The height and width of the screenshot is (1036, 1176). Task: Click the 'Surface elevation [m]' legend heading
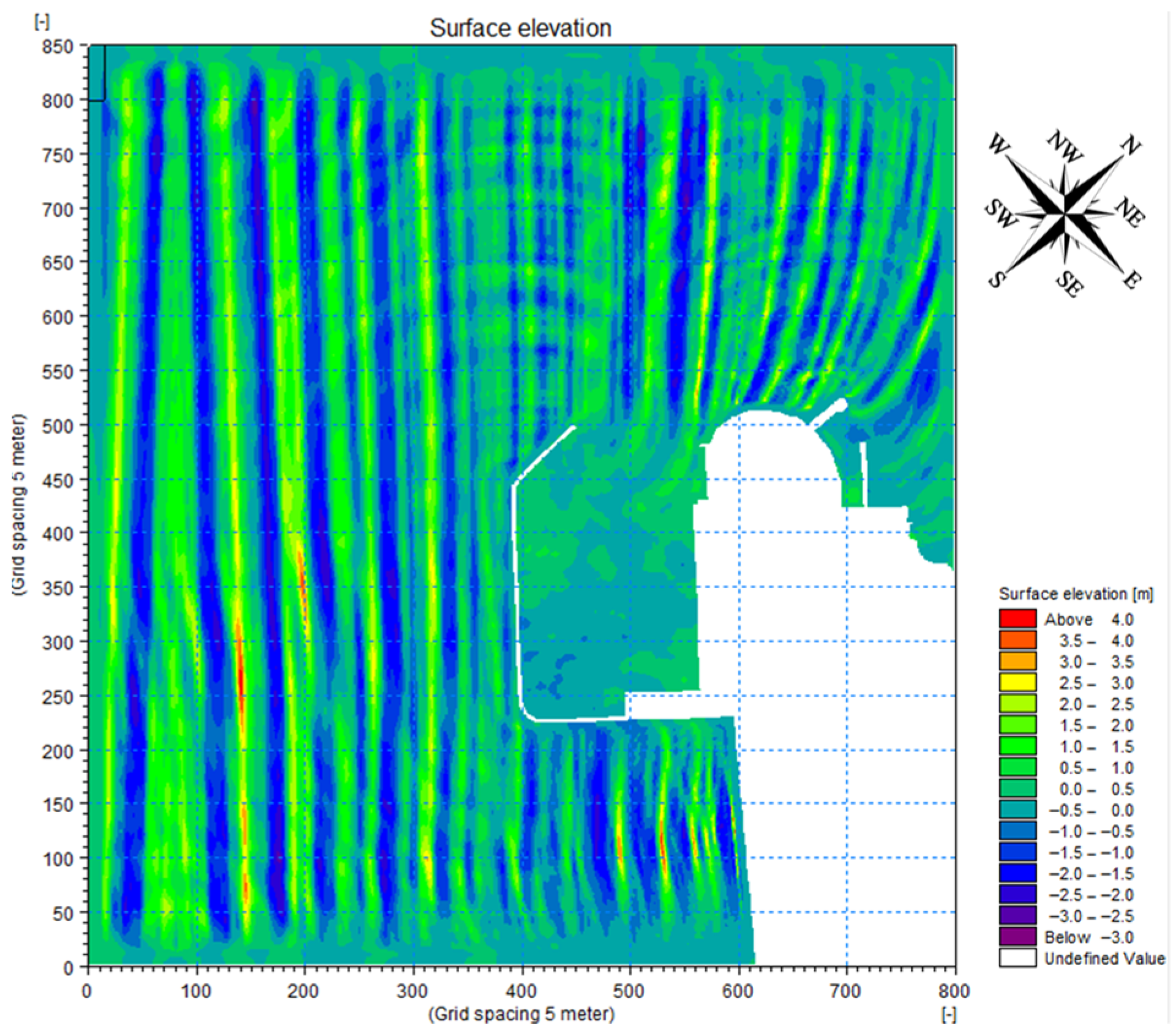coord(1076,594)
